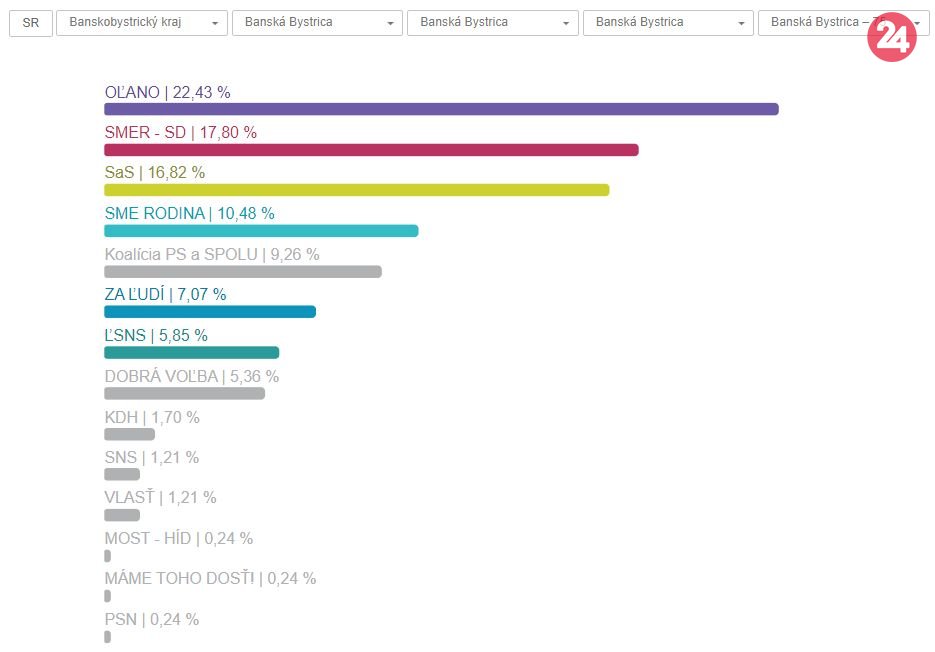Click the gray KDH result bar
This screenshot has width=935, height=652.
[129, 434]
